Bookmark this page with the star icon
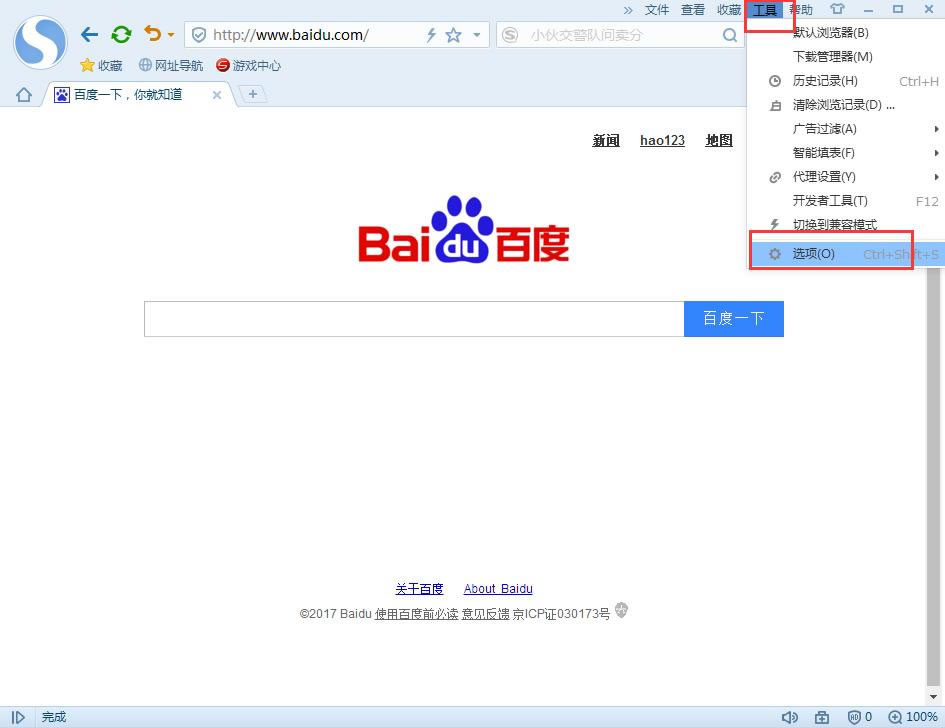This screenshot has width=945, height=728. (453, 35)
